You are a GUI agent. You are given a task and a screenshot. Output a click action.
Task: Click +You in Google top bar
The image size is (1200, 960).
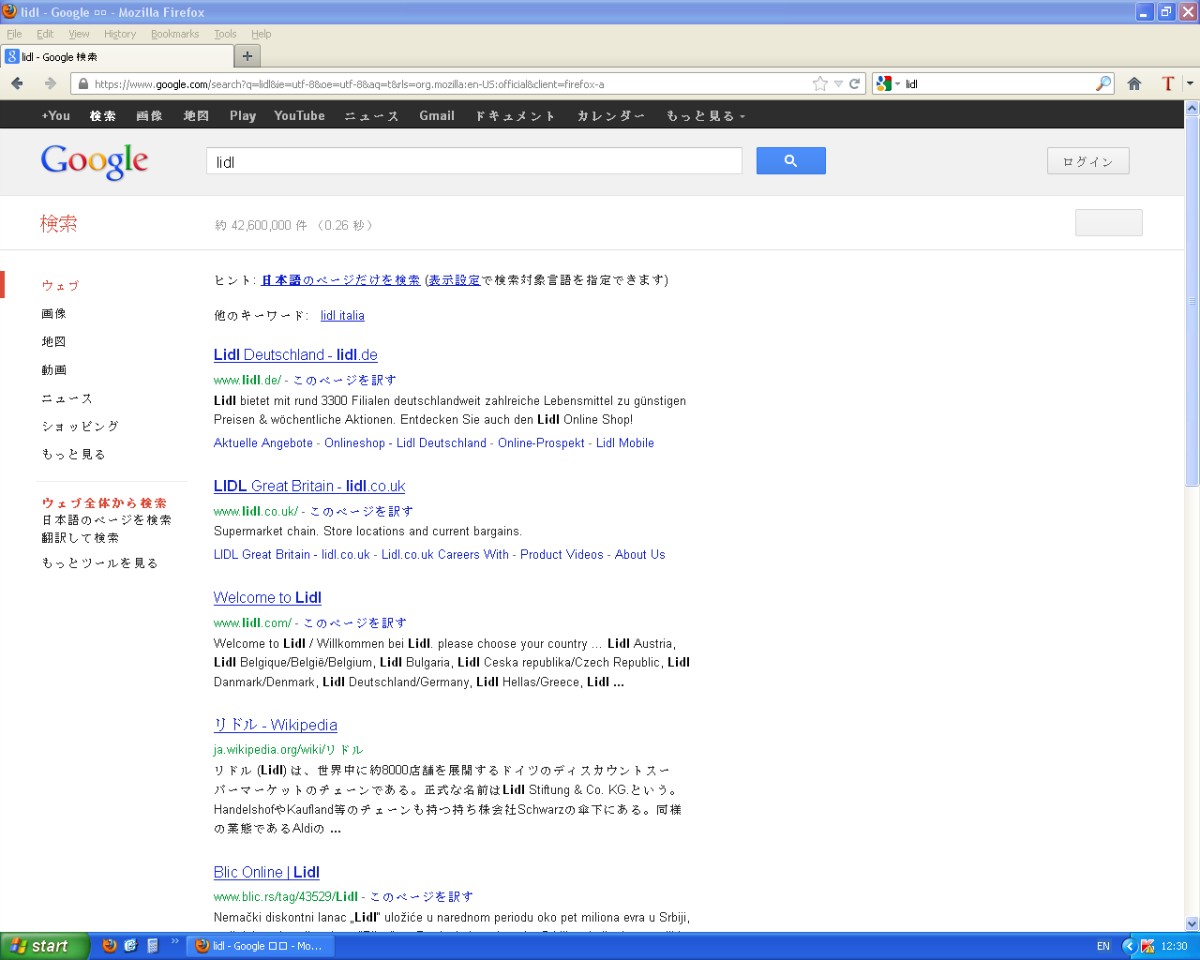click(x=56, y=116)
